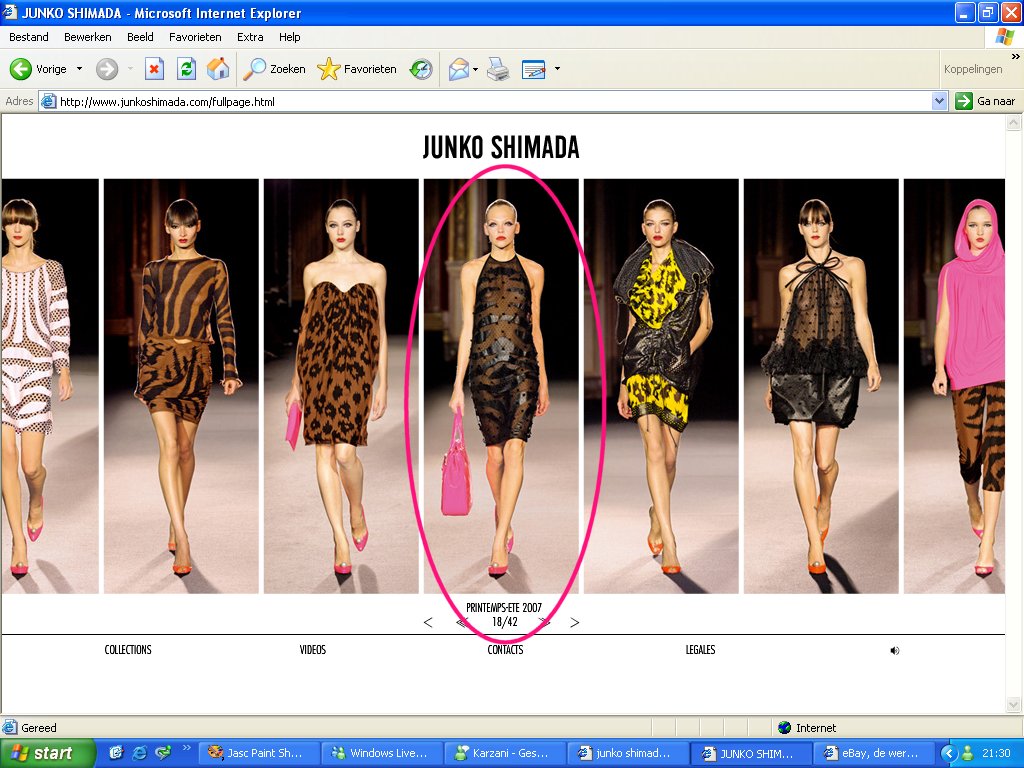Switch to lowercase junko shimad... taskbar button
The width and height of the screenshot is (1024, 768).
628,753
